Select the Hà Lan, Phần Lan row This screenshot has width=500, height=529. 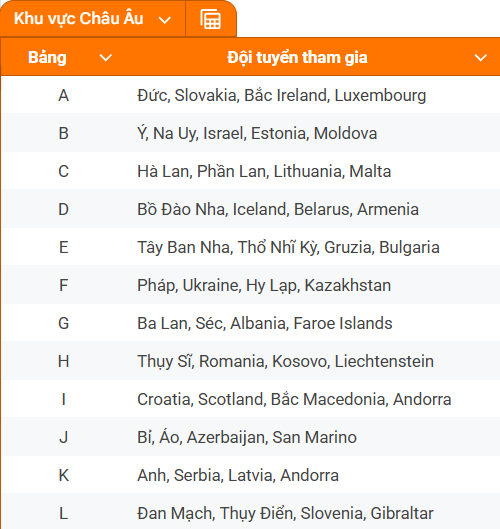(250, 171)
